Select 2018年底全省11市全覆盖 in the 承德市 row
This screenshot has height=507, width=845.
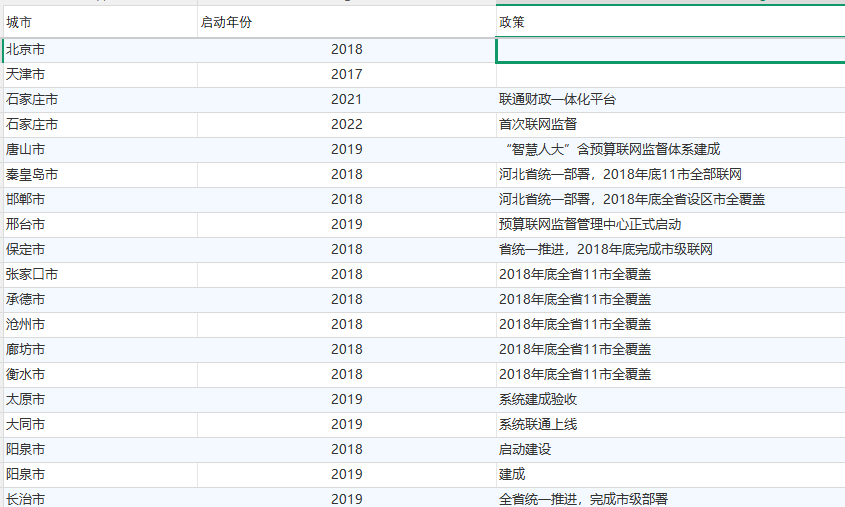[x=670, y=300]
